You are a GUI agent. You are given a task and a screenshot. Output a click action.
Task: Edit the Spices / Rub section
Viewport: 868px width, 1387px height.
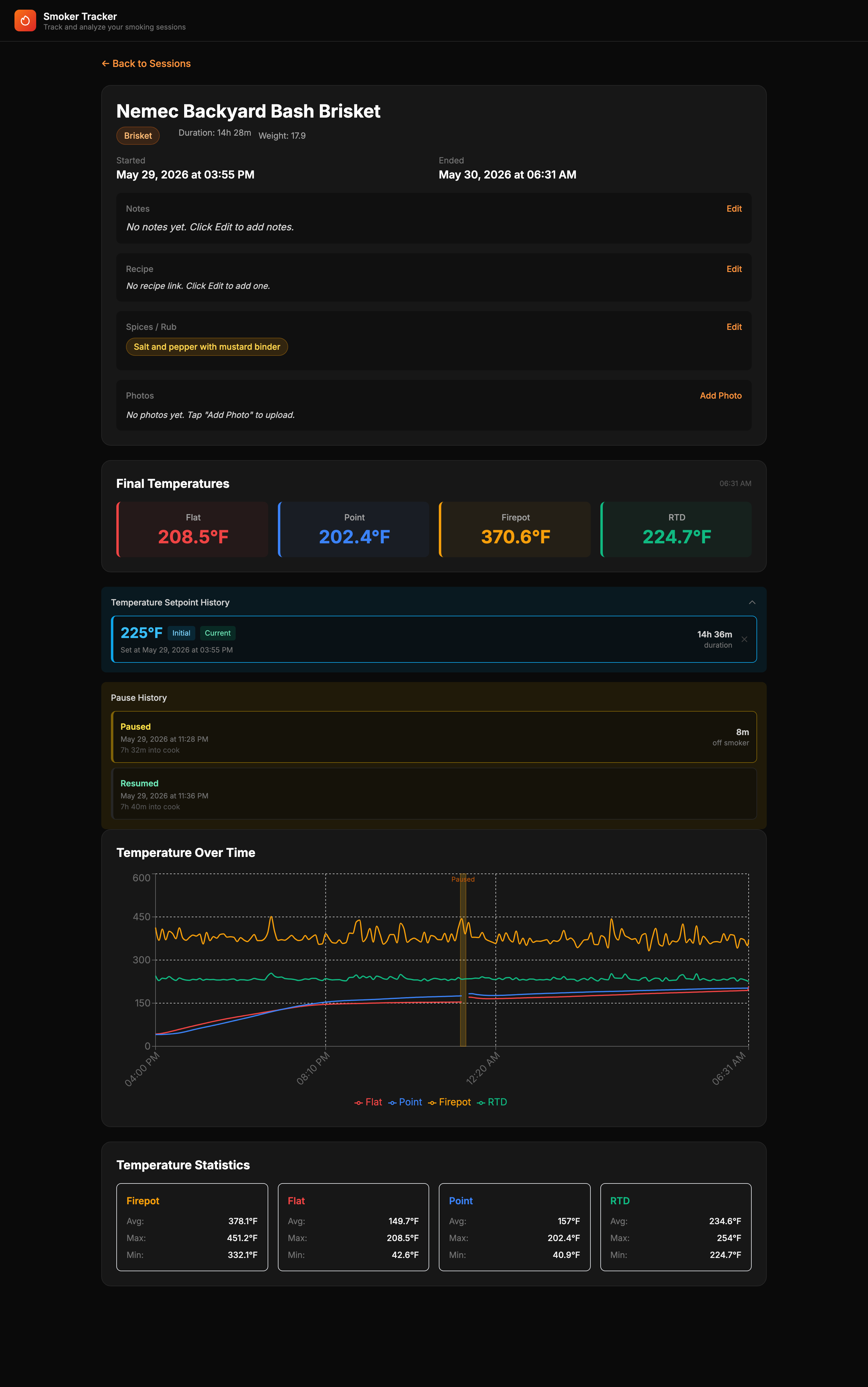click(x=734, y=327)
